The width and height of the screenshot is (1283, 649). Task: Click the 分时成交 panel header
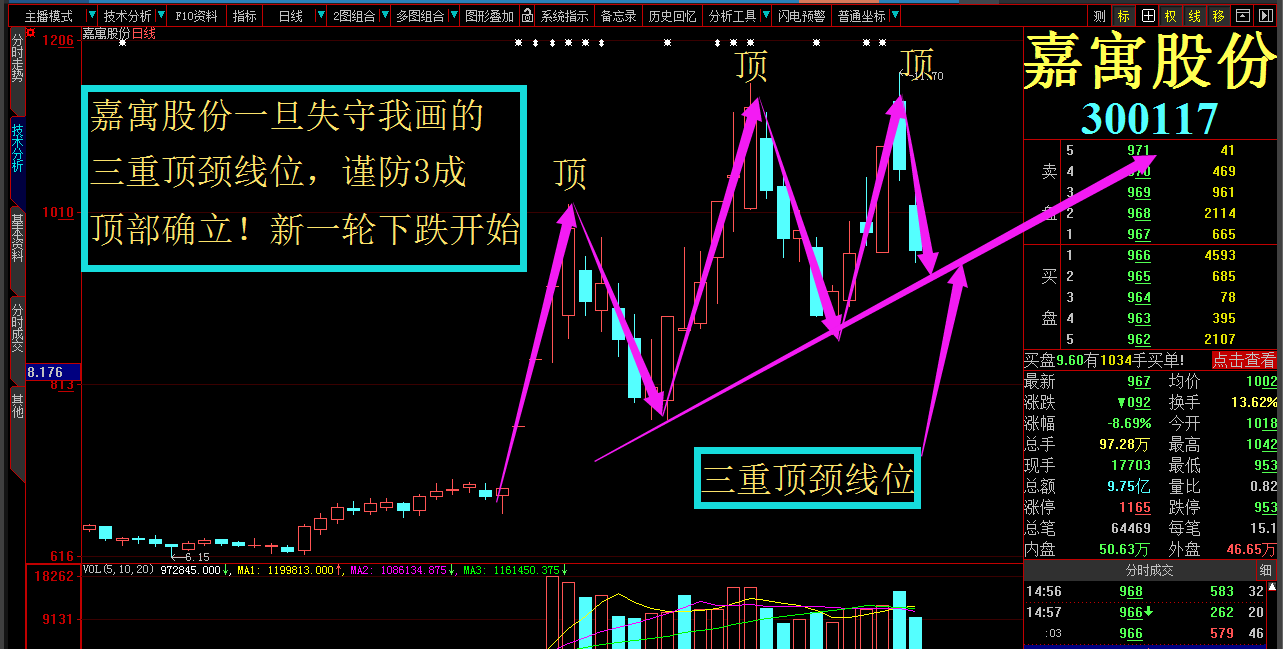[1150, 570]
